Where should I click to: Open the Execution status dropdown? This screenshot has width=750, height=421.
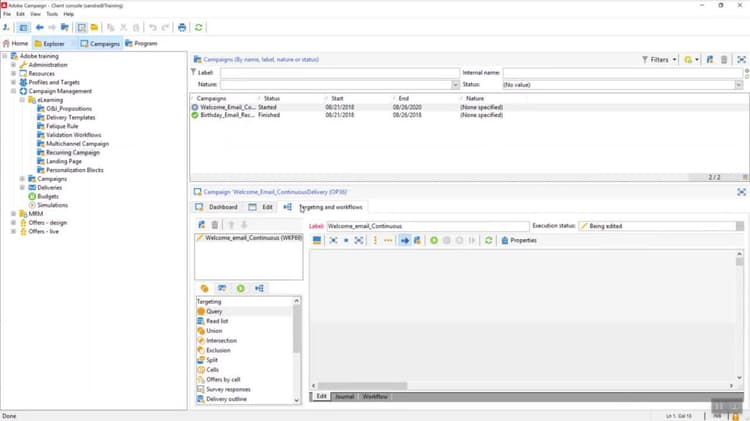740,226
